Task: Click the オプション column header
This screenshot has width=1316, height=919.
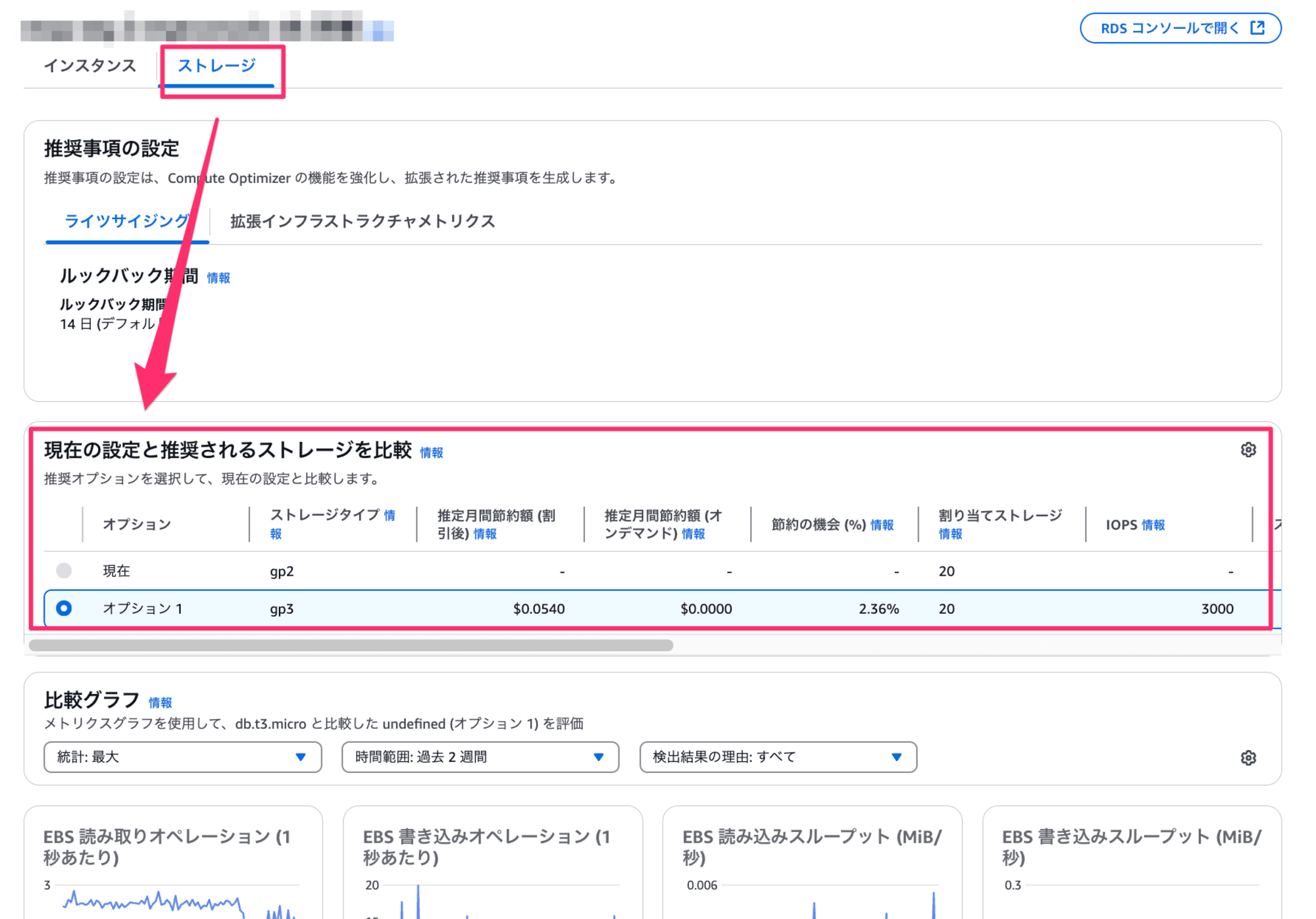Action: pos(137,524)
